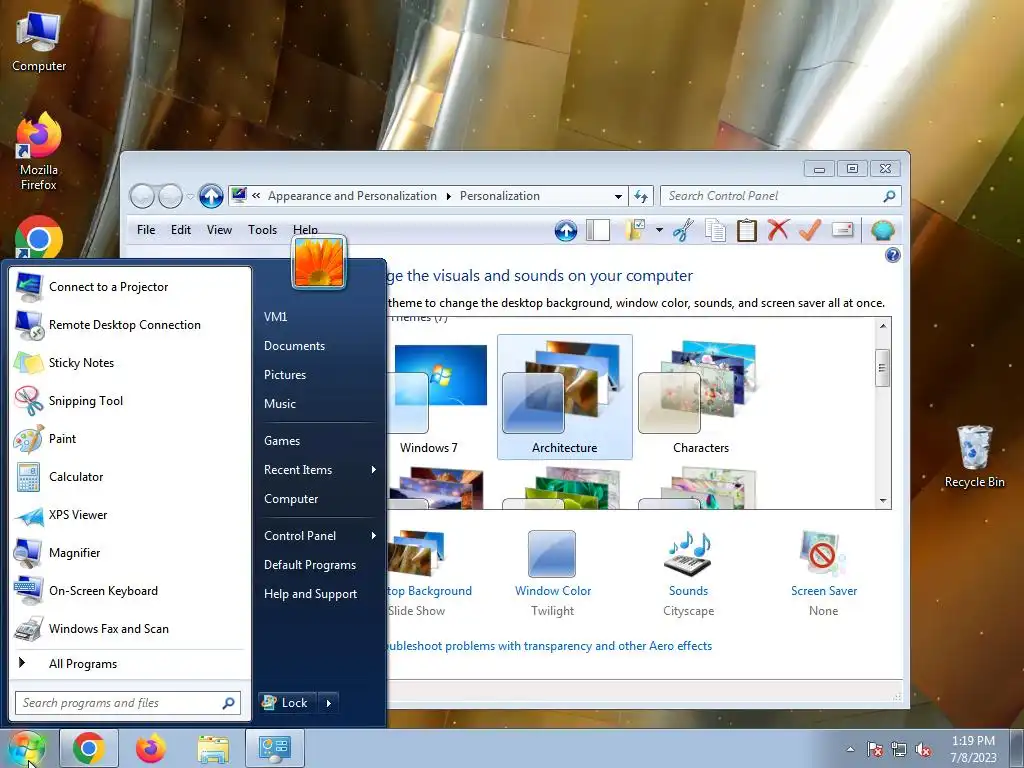Click Search programs and files box
Image resolution: width=1024 pixels, height=768 pixels.
tap(128, 703)
